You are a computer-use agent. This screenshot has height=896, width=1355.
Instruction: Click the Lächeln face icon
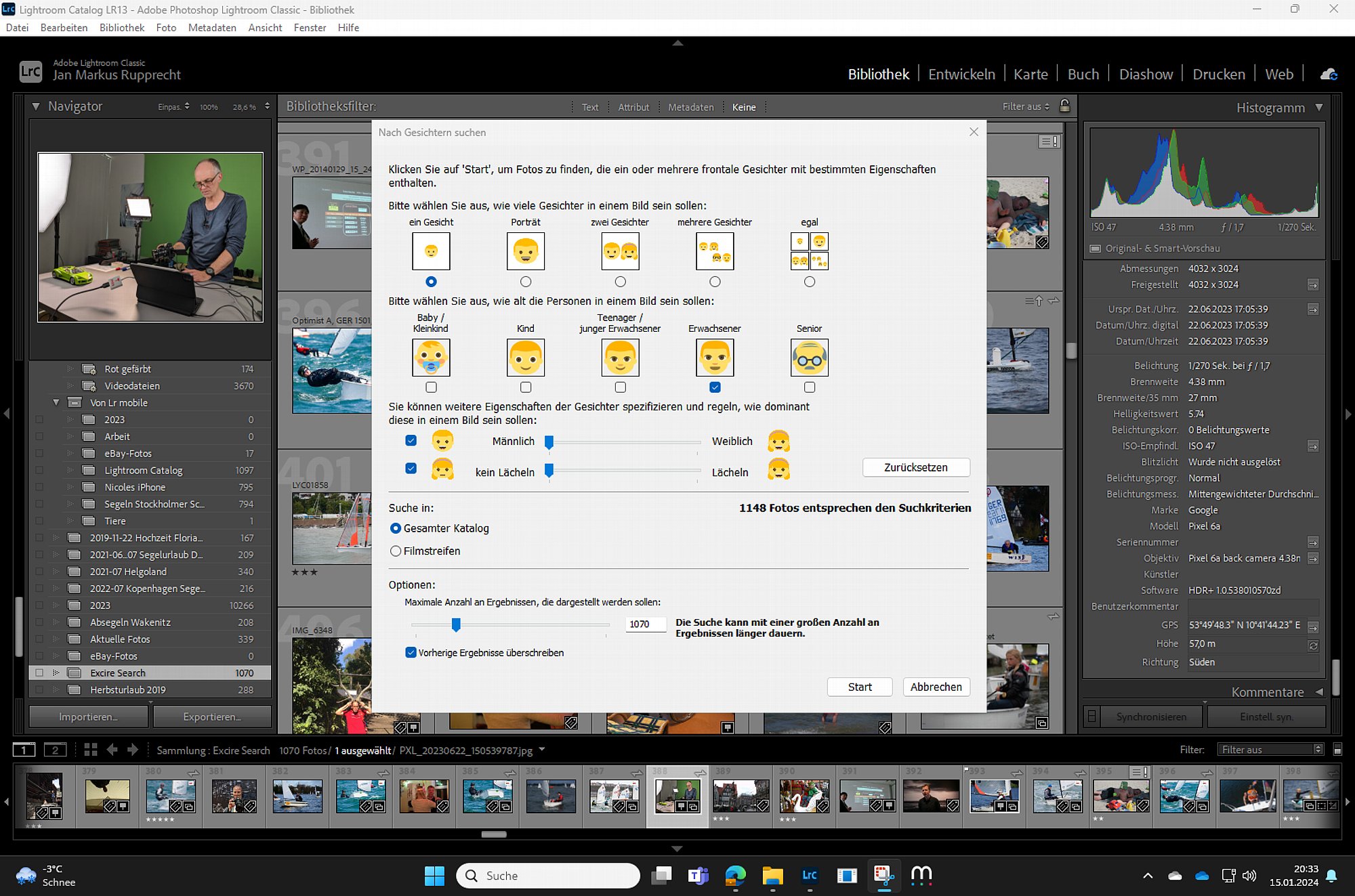tap(778, 469)
